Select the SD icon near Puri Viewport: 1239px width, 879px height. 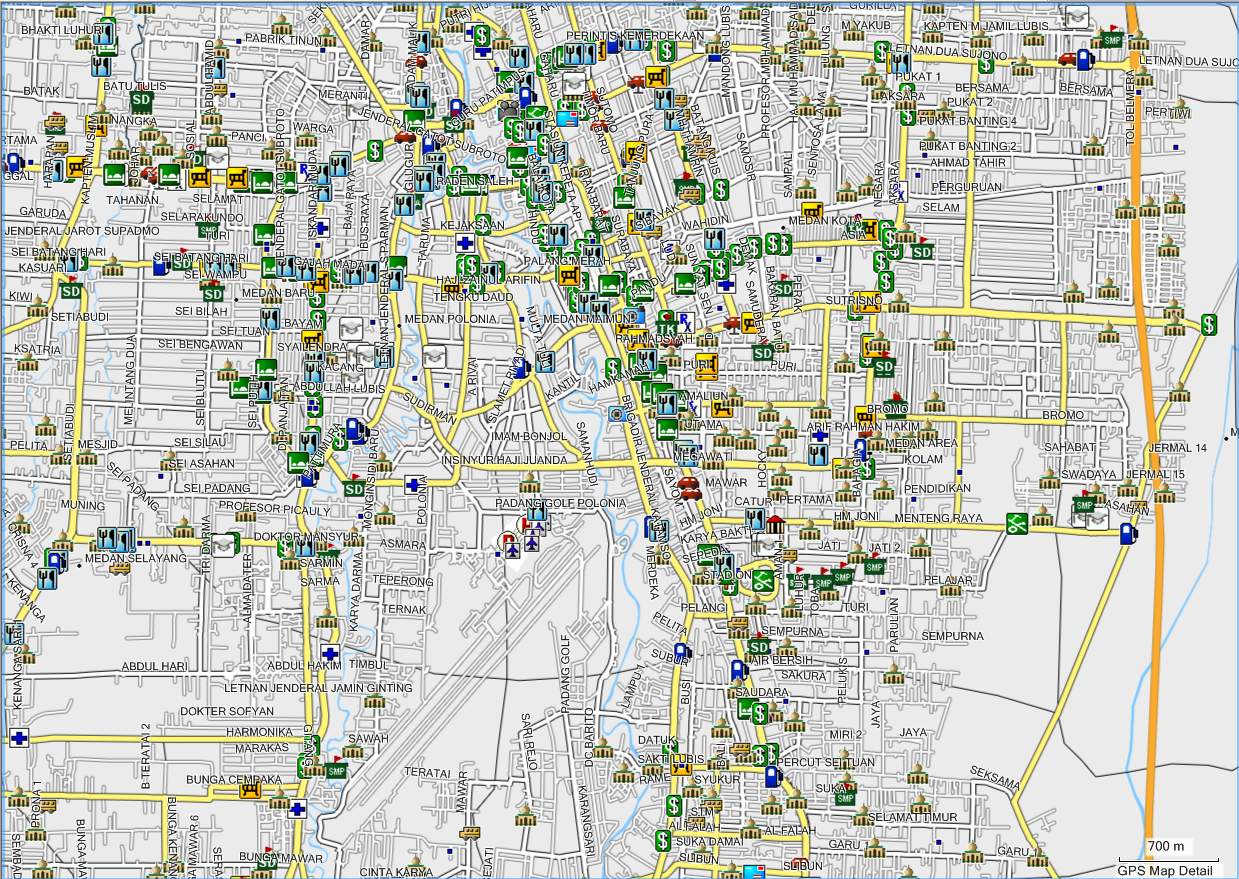click(763, 353)
